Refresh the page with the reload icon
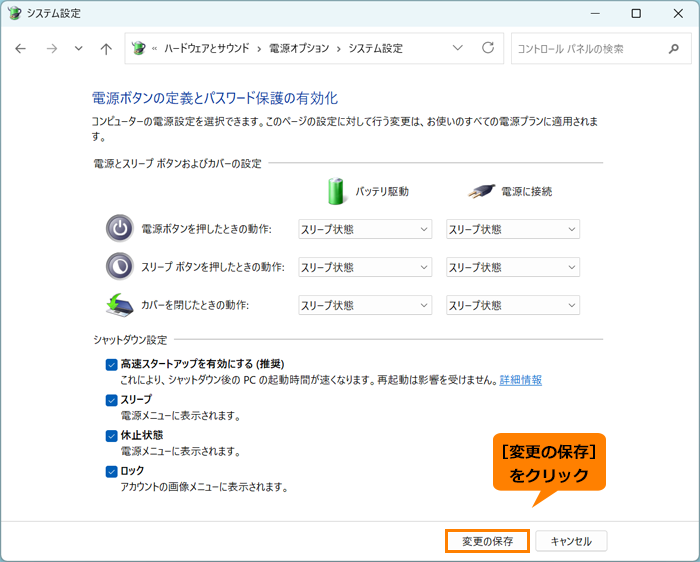 point(488,48)
